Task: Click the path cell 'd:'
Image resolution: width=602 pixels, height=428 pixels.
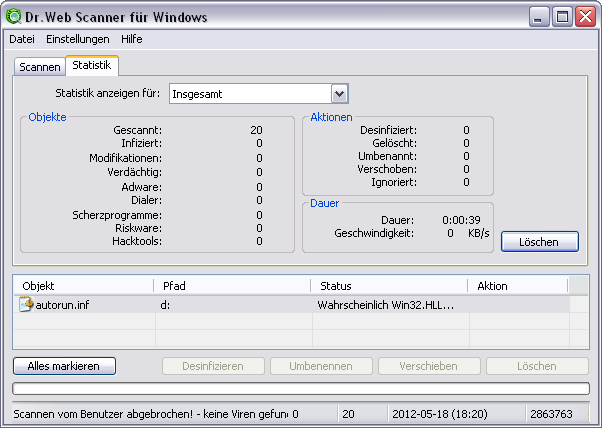Action: click(x=165, y=305)
